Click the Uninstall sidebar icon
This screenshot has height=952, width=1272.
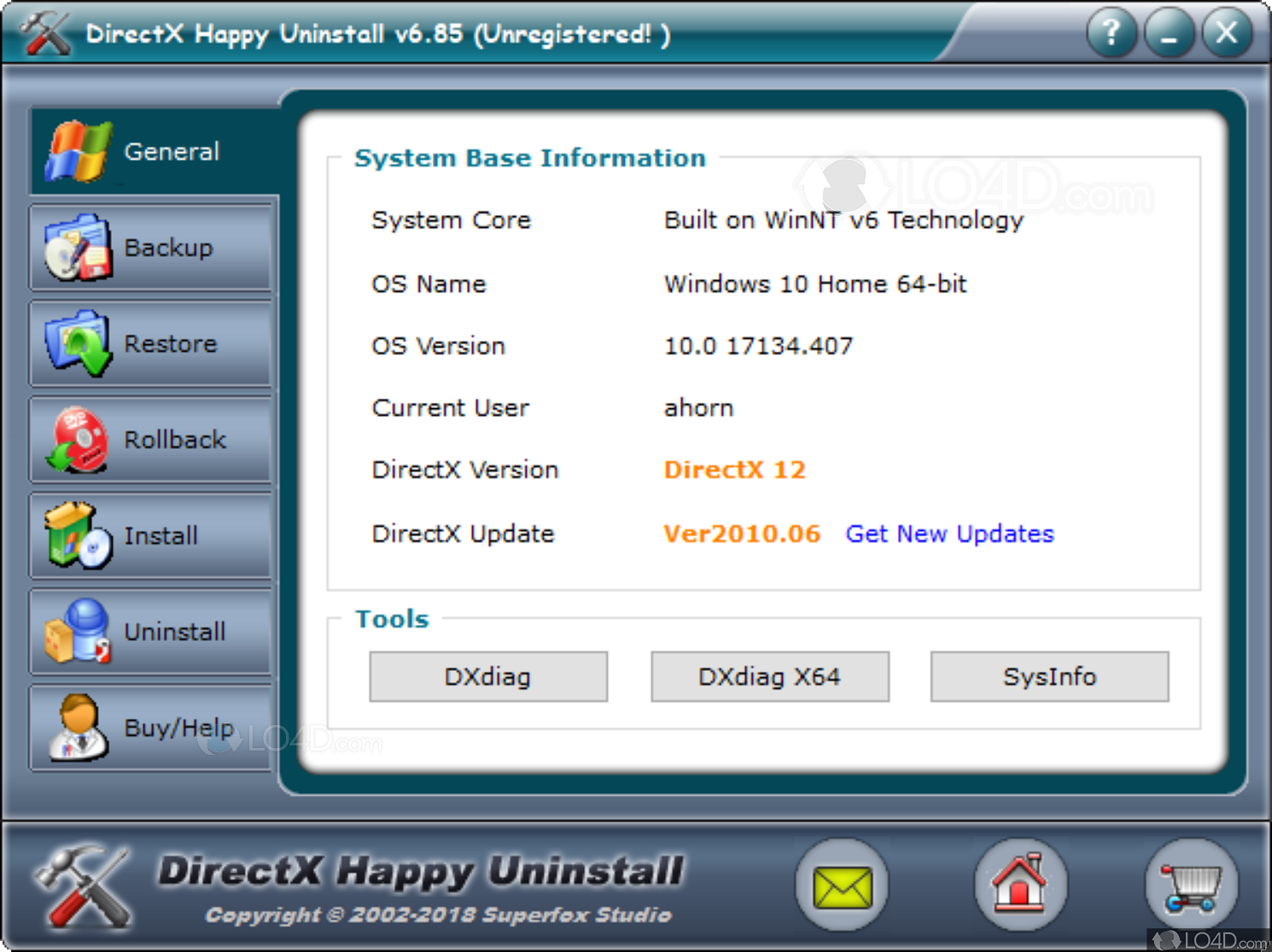(78, 632)
